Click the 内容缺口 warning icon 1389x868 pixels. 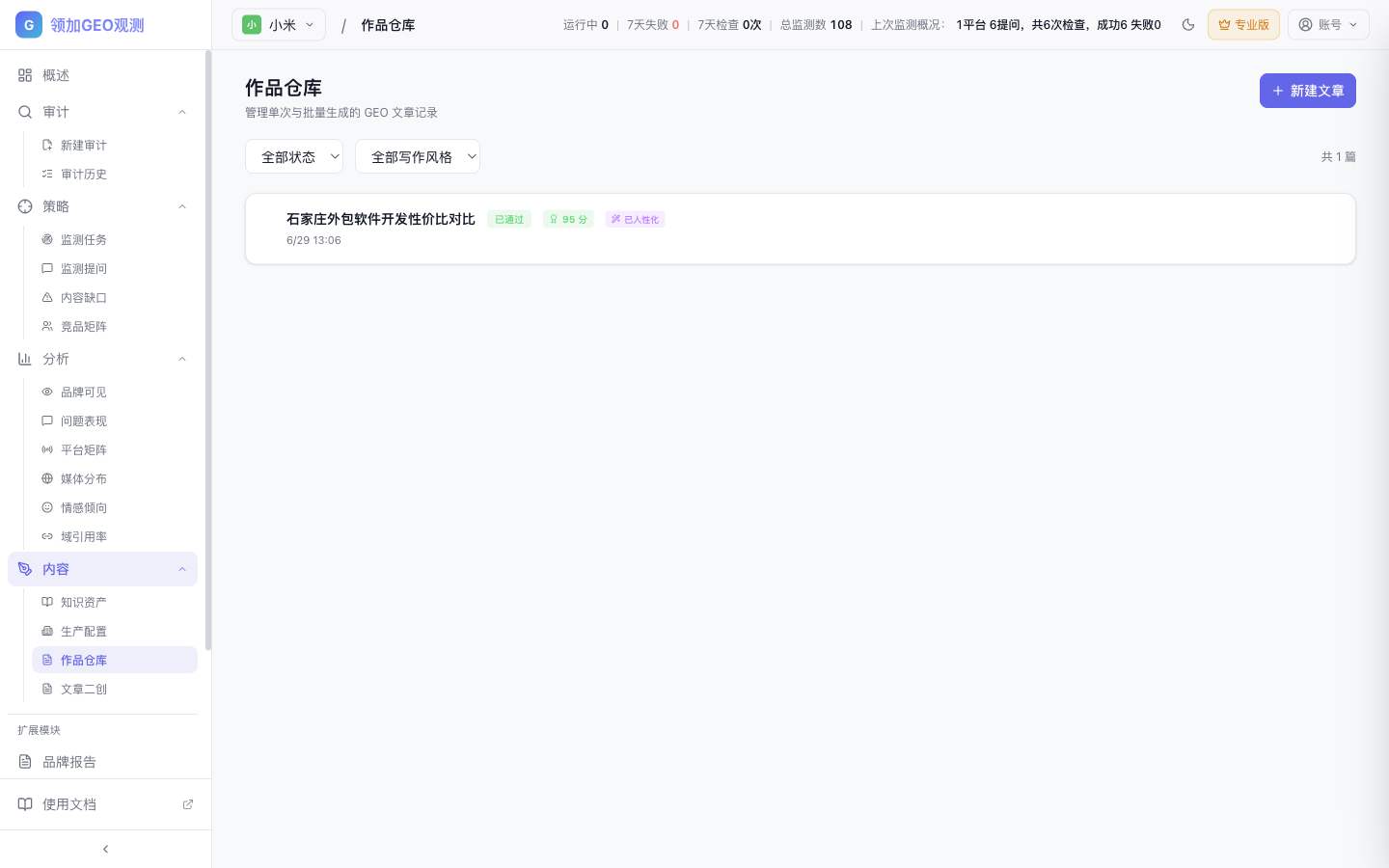[47, 297]
